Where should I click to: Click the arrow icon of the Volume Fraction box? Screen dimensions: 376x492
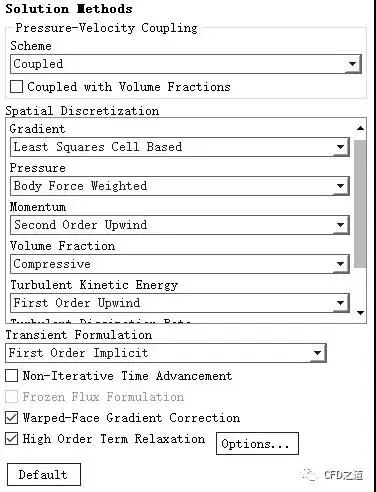(340, 264)
